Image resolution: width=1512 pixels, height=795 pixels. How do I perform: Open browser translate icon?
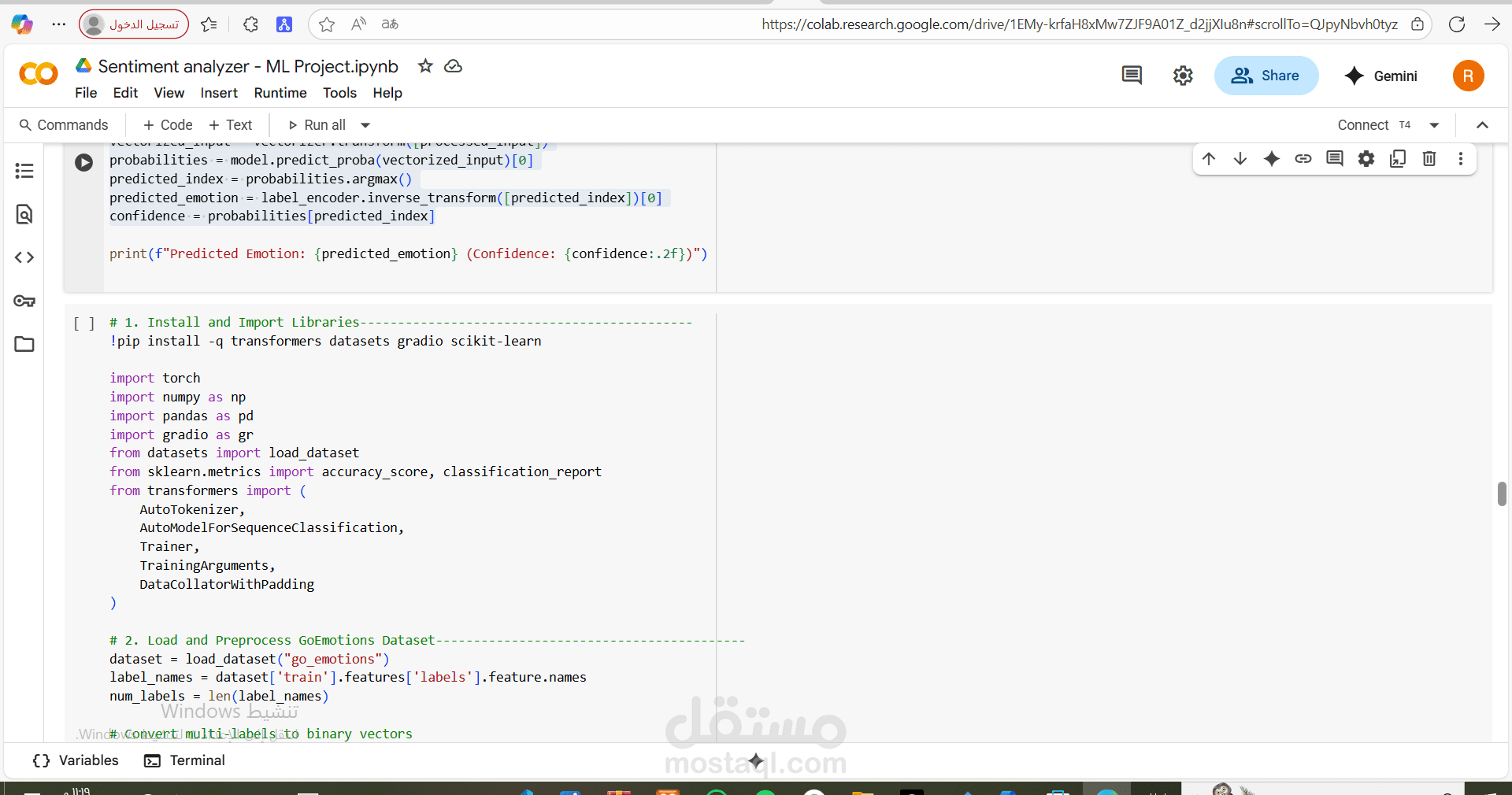coord(390,24)
